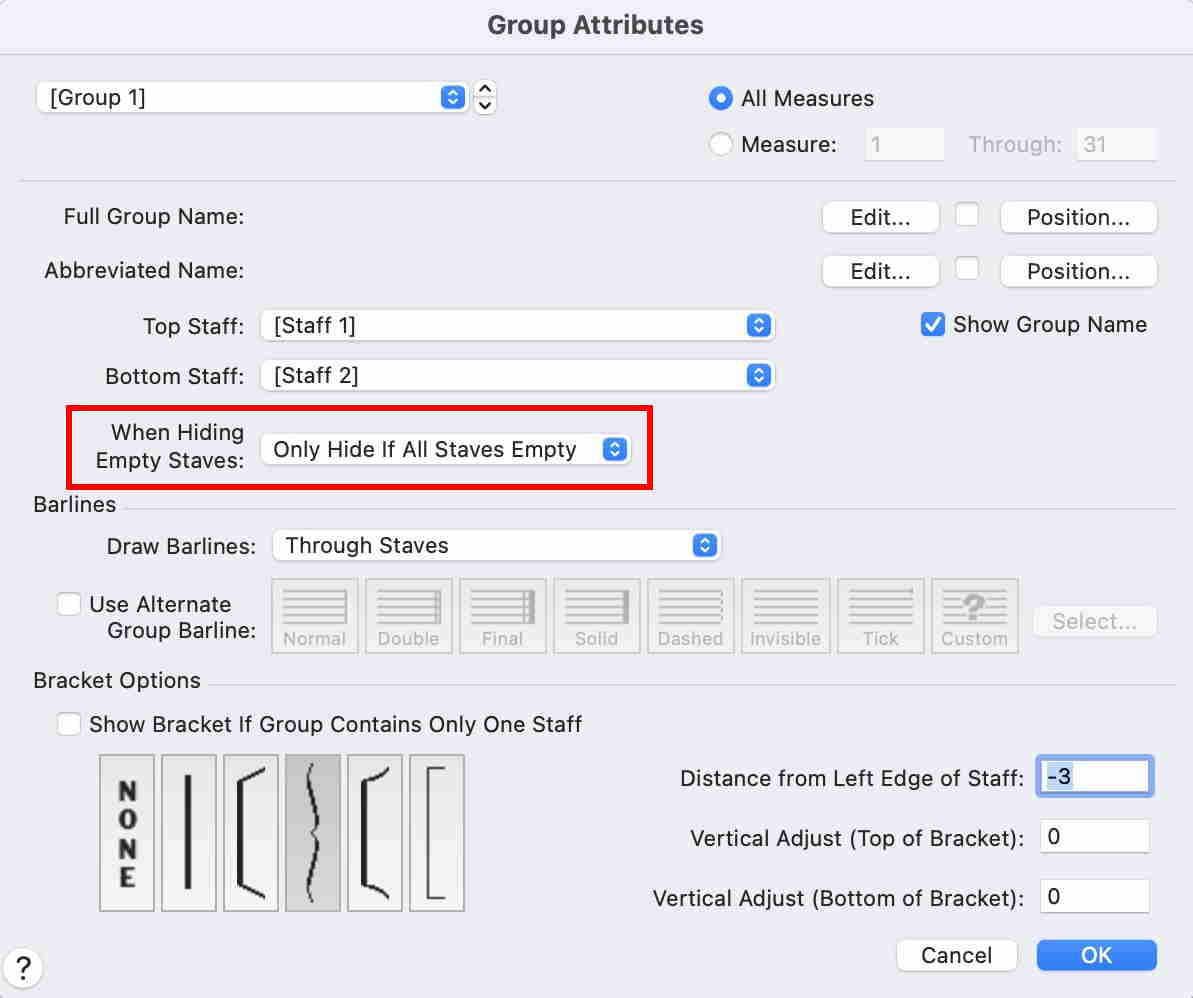1193x998 pixels.
Task: Select the curved piano brace bracket
Action: (x=313, y=833)
